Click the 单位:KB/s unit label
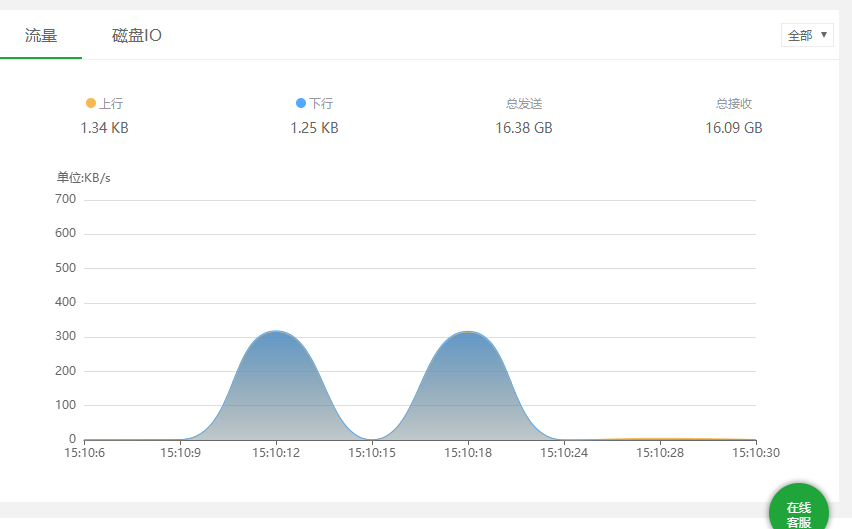 click(84, 177)
